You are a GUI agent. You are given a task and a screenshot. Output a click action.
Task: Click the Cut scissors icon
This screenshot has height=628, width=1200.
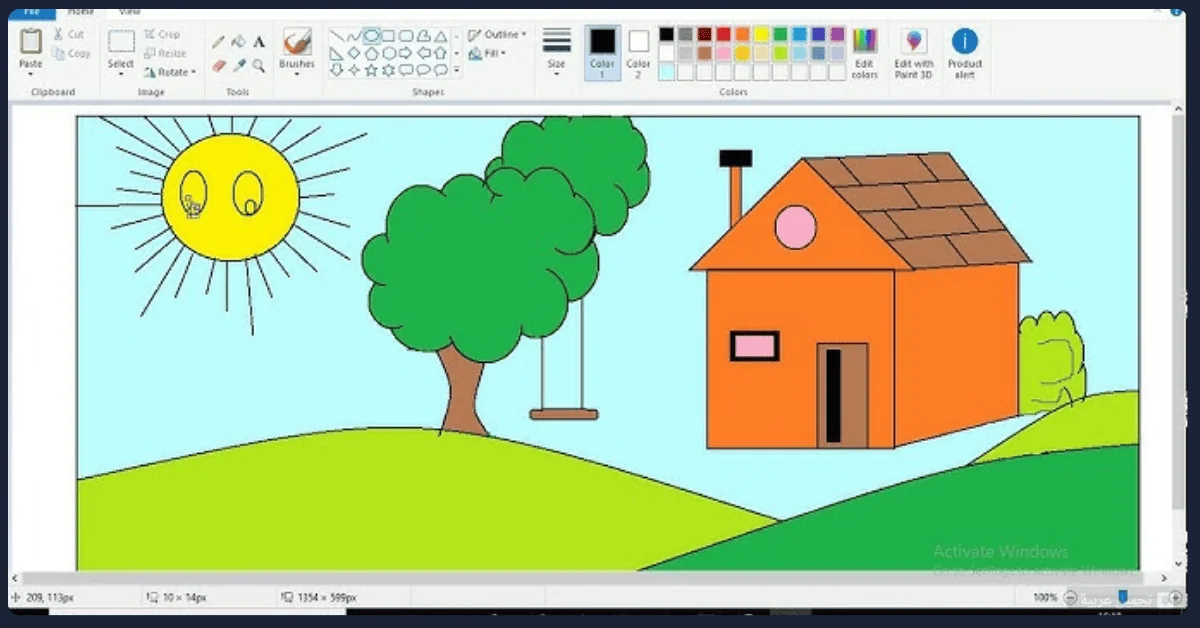(59, 34)
